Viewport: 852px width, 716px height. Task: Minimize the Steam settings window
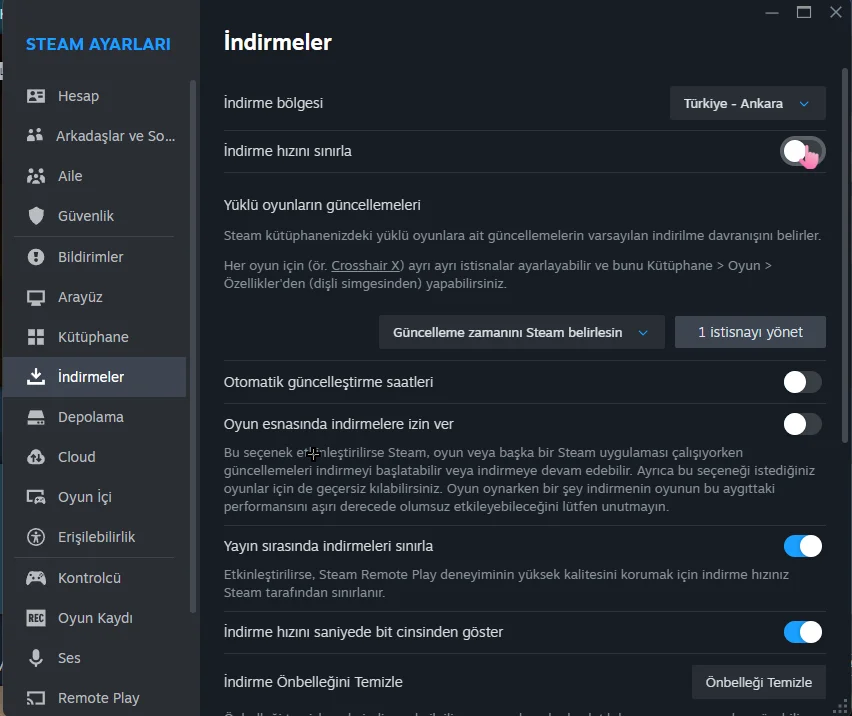(772, 12)
